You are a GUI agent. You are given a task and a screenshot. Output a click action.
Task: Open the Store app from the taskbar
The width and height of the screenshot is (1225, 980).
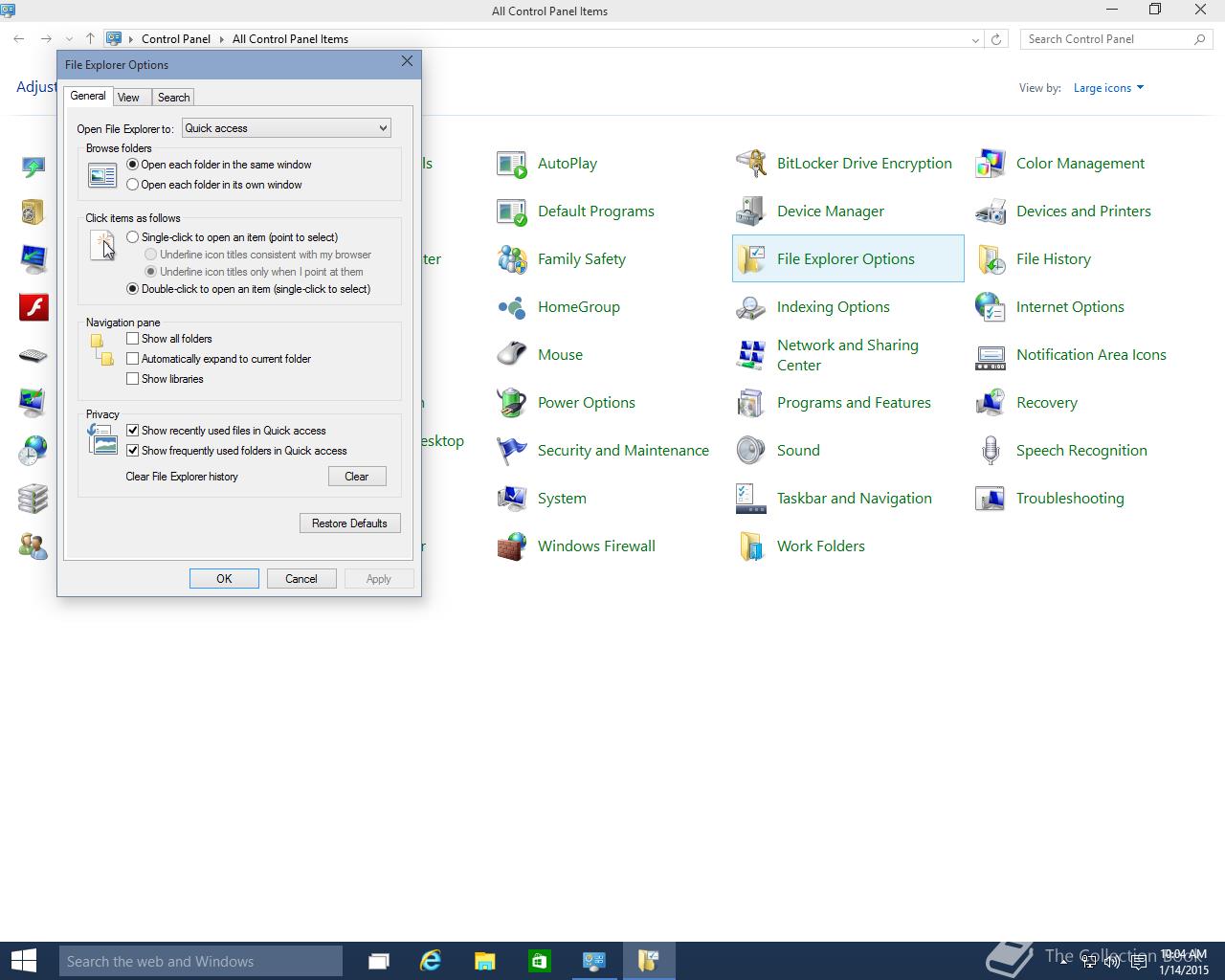(x=539, y=961)
